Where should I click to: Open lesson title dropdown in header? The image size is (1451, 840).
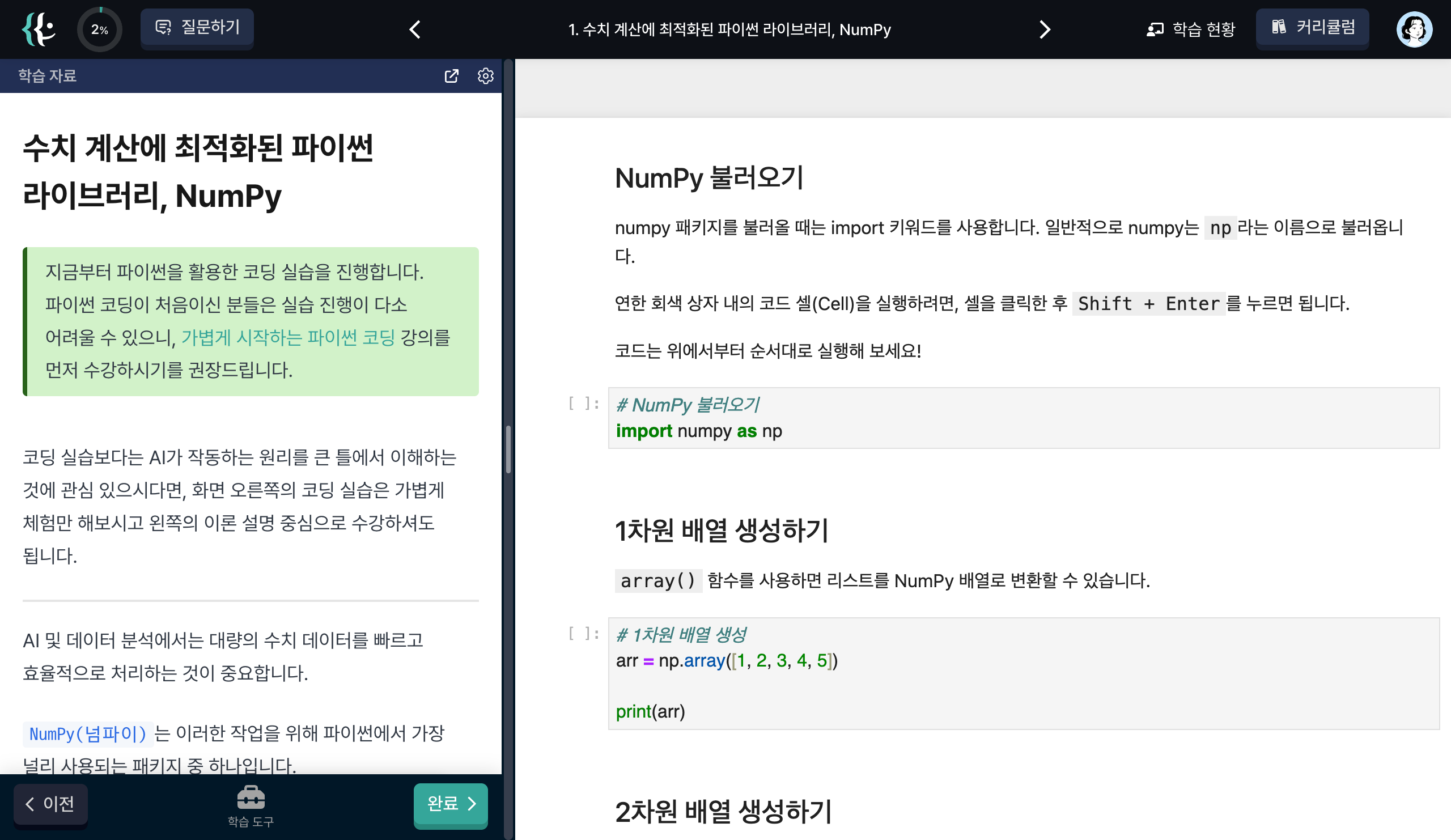(729, 29)
